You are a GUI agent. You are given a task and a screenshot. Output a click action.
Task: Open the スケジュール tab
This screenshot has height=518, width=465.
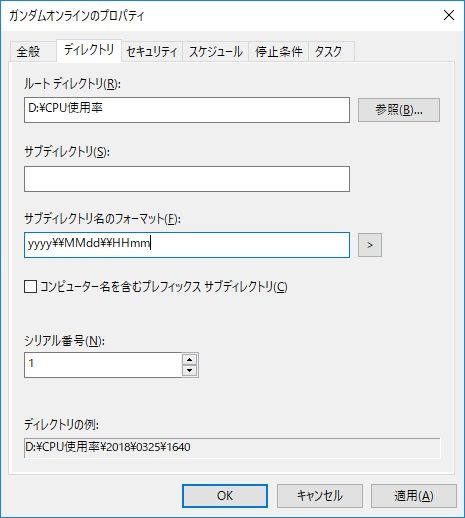(215, 52)
